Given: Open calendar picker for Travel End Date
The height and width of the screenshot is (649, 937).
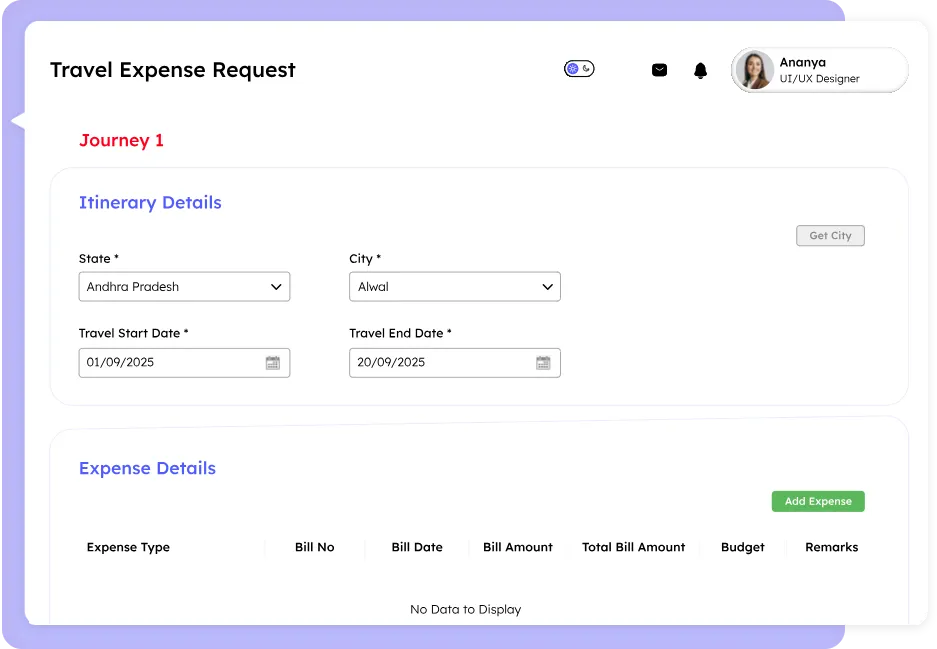Looking at the screenshot, I should [x=543, y=363].
